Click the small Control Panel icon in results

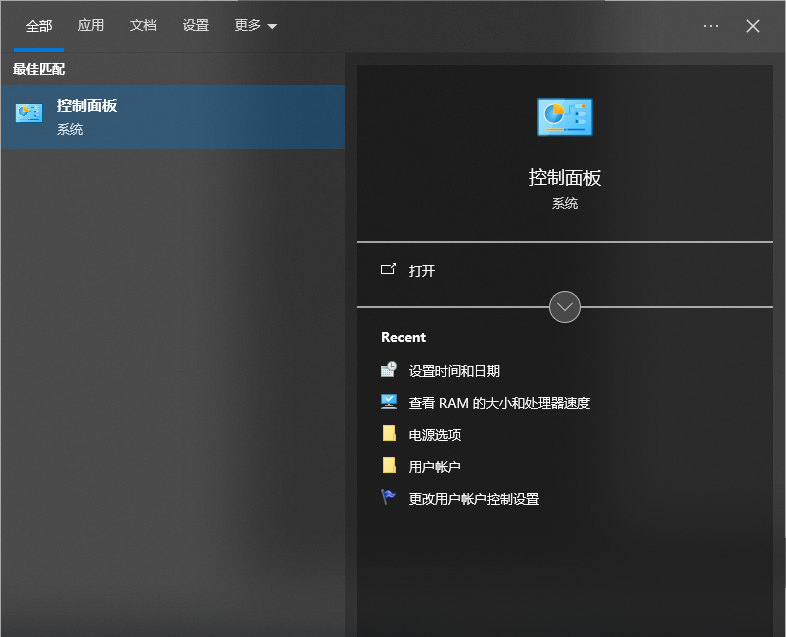click(x=29, y=114)
